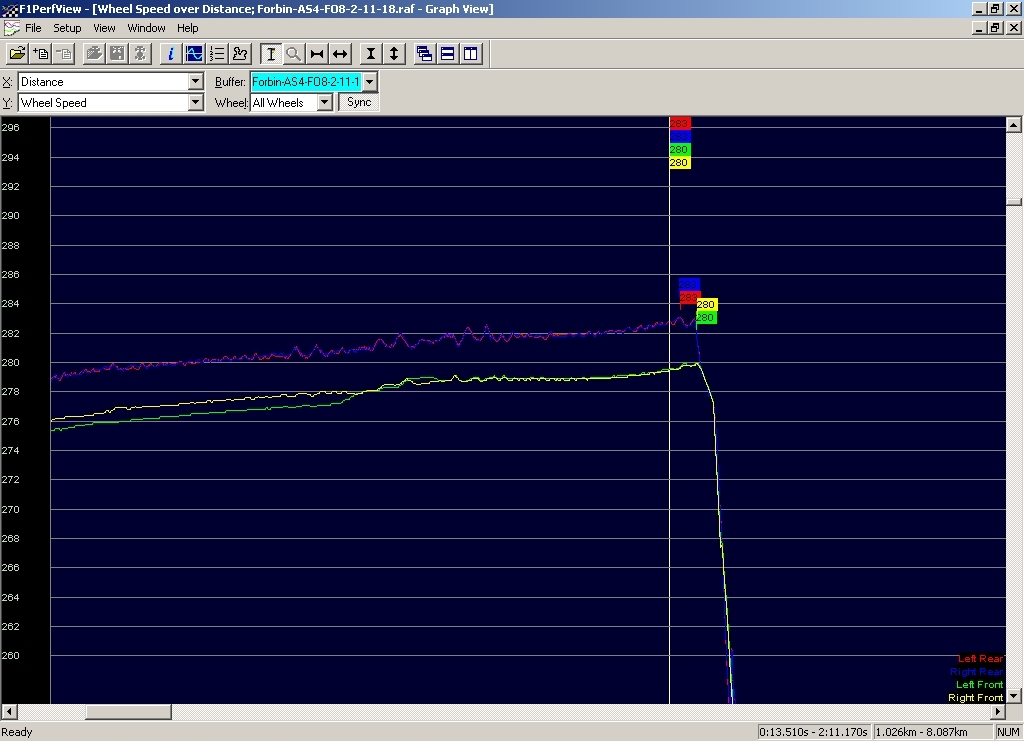The width and height of the screenshot is (1024, 742).
Task: Click the 296 label on the Y axis
Action: [10, 127]
